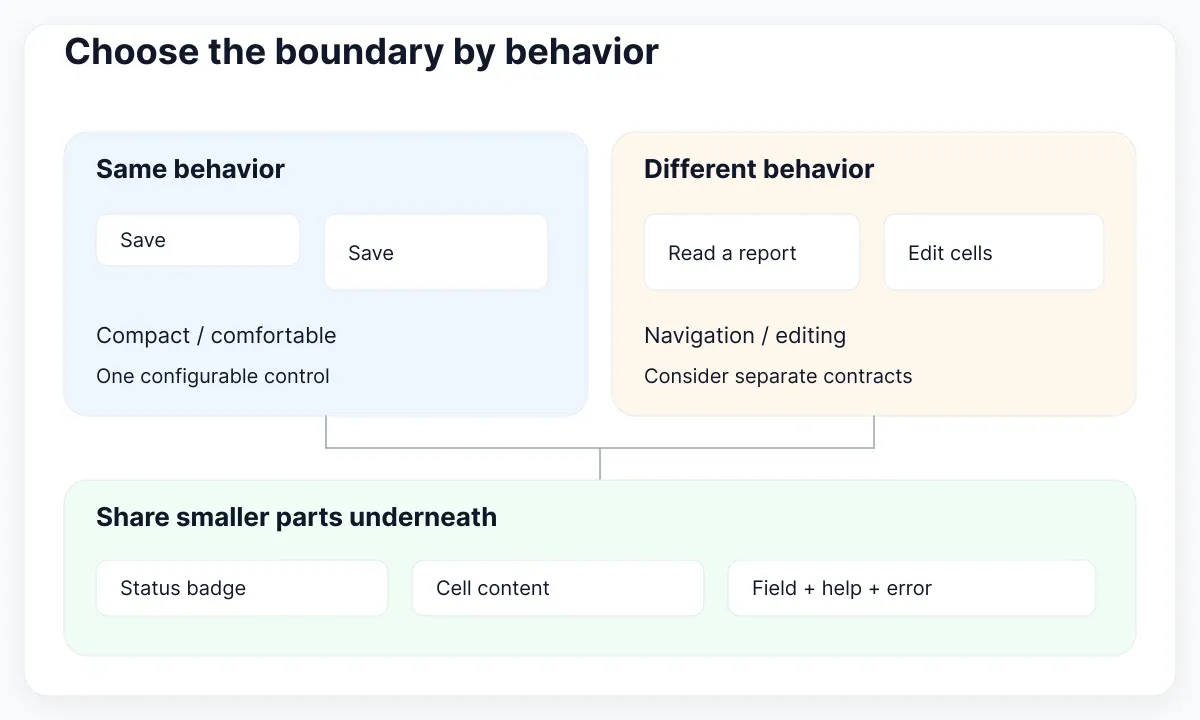Click the compact Save button
Screen dimensions: 1200x720
[x=198, y=240]
